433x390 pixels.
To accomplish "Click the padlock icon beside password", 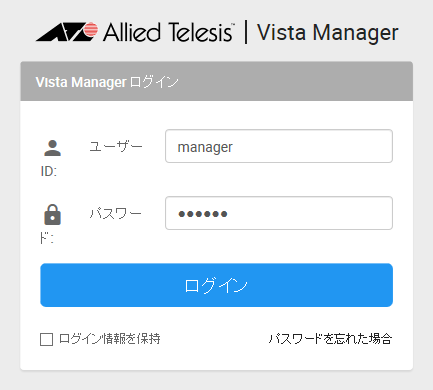I will point(52,215).
